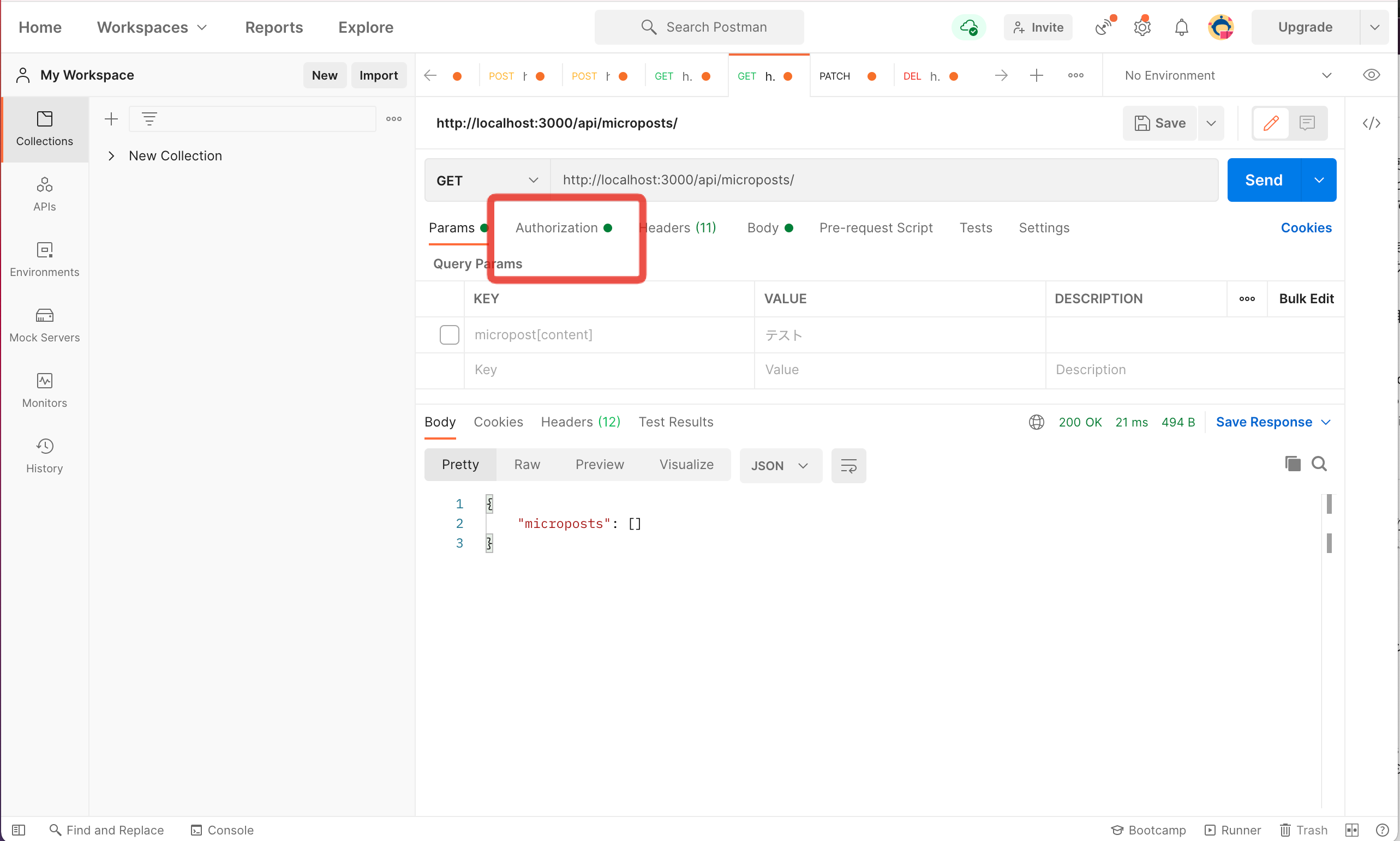This screenshot has height=841, width=1400.
Task: Open the Collections sidebar panel
Action: point(44,129)
